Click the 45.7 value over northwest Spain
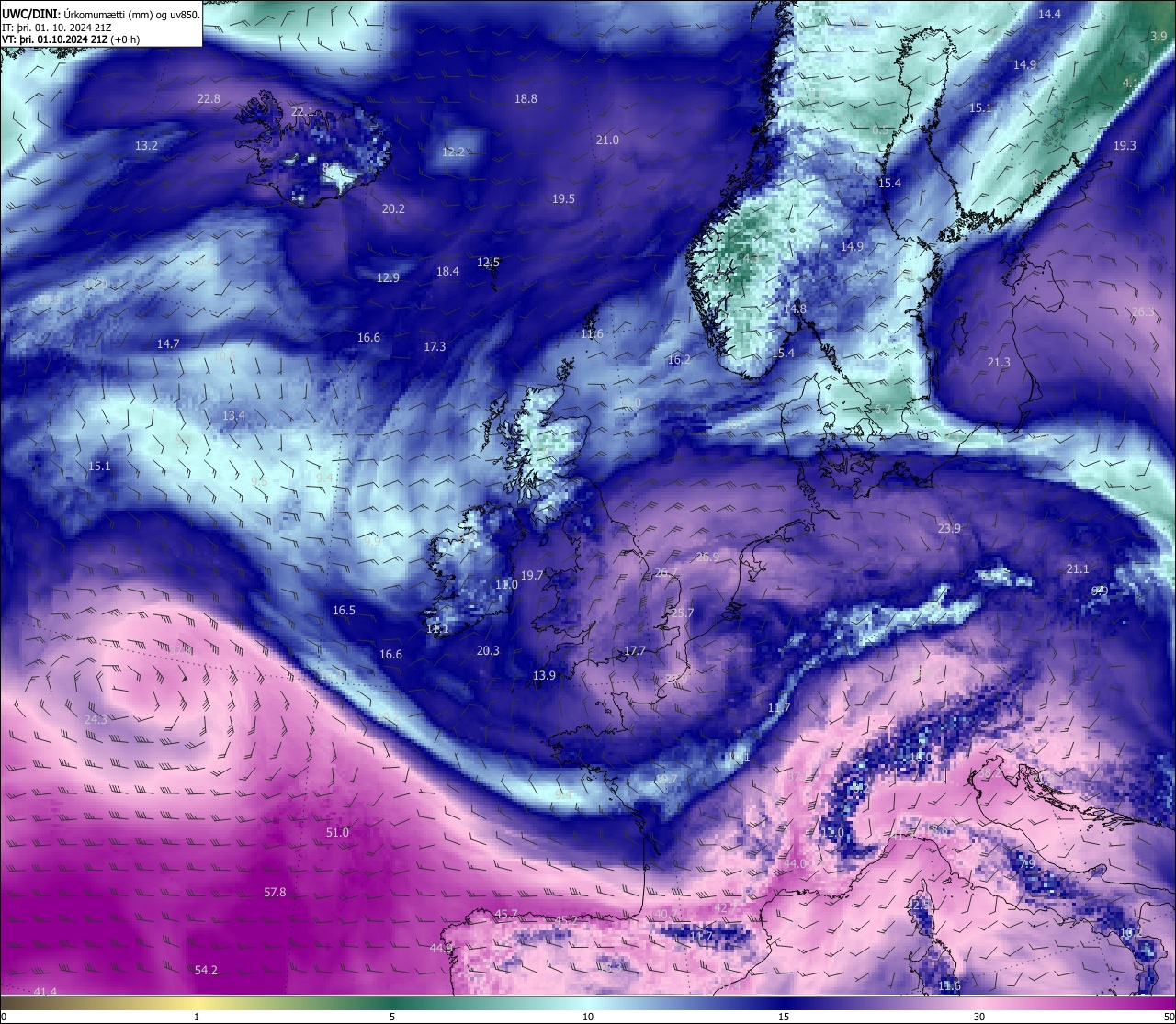This screenshot has width=1176, height=1024. [506, 914]
